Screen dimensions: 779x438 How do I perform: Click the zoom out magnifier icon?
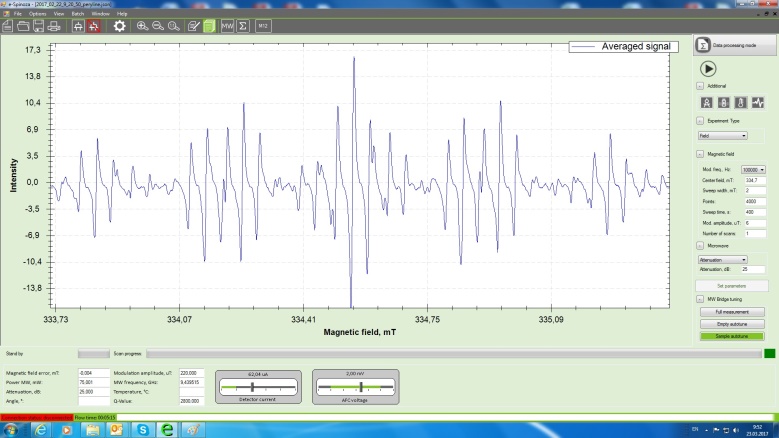coord(156,26)
